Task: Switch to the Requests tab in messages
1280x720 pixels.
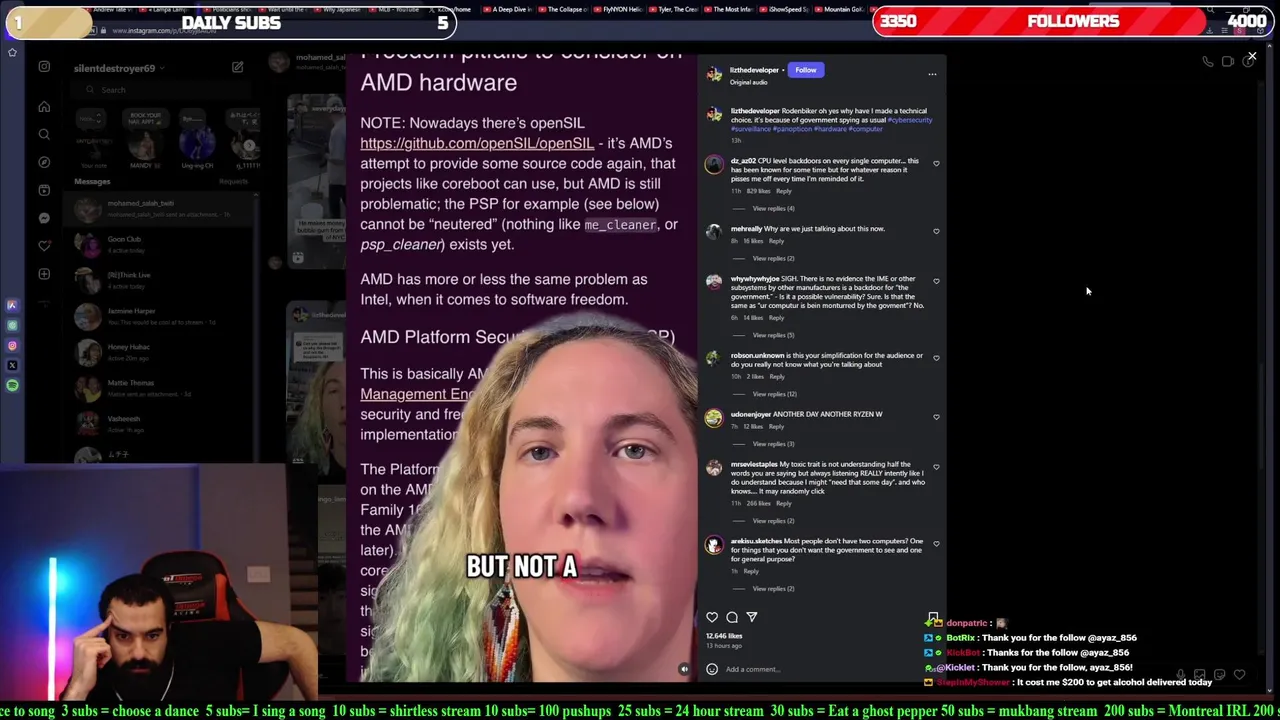Action: tap(233, 181)
